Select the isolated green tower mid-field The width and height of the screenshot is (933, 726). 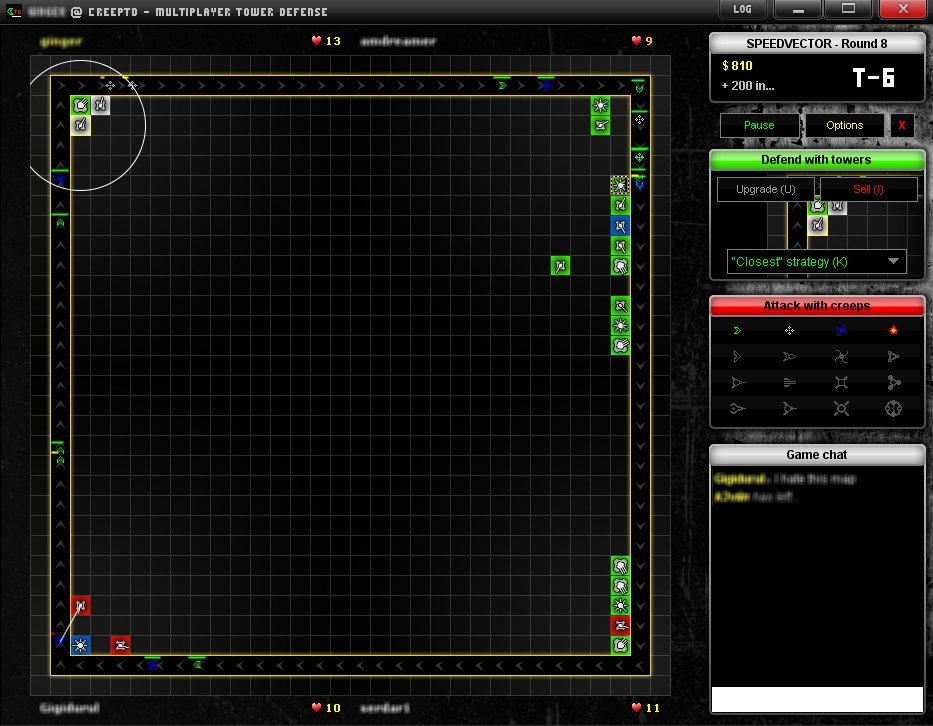pos(561,265)
